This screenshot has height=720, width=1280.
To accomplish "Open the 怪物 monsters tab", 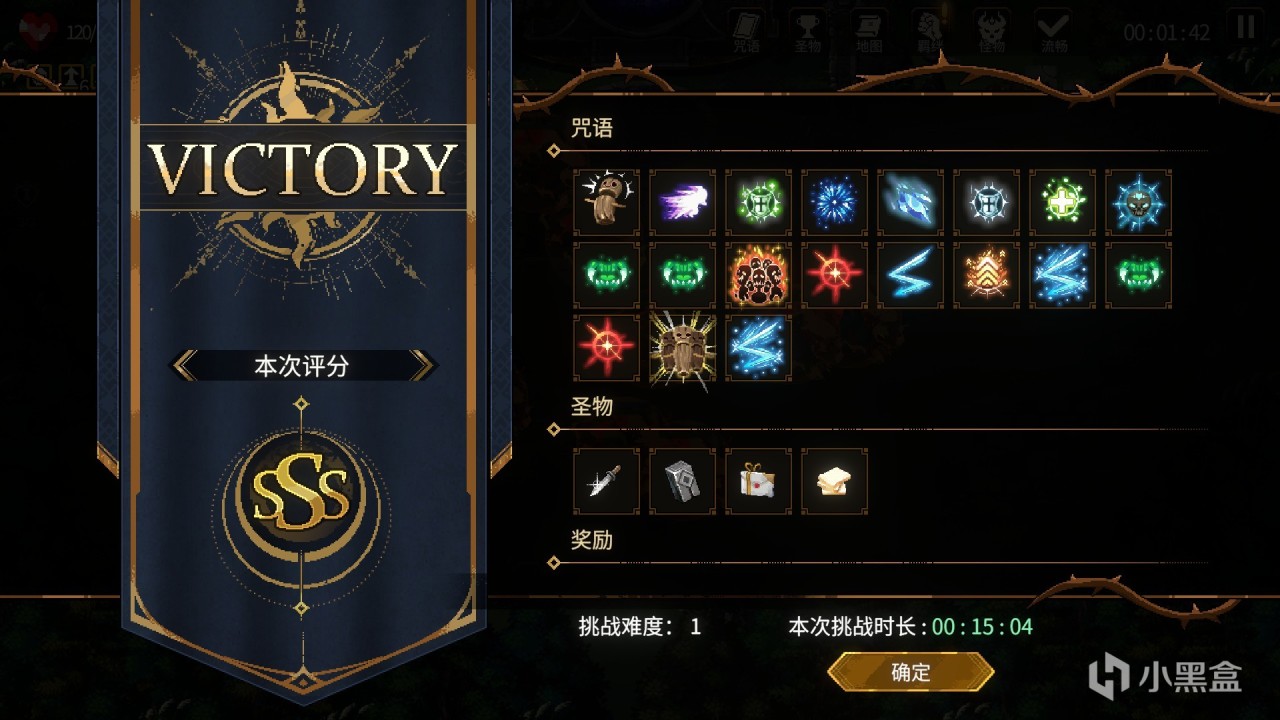I will click(x=990, y=32).
